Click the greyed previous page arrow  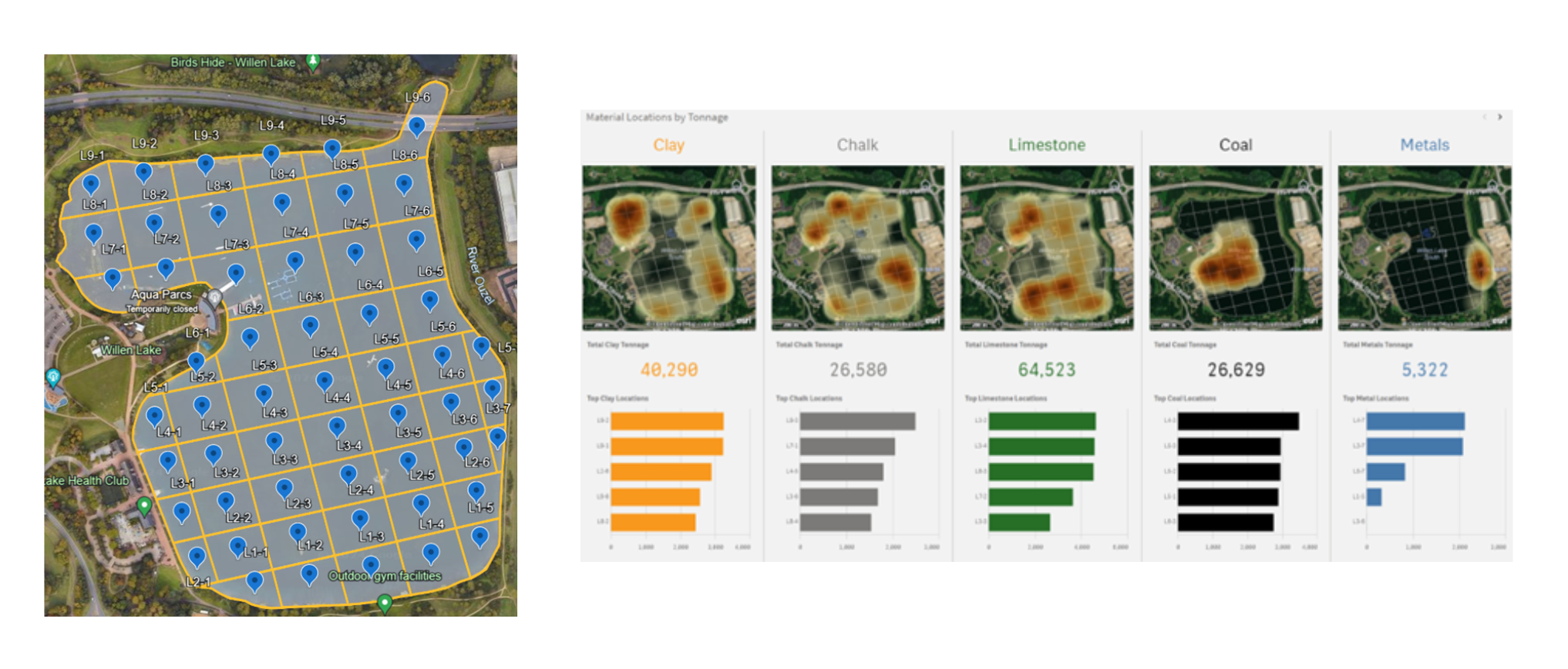tap(1484, 117)
